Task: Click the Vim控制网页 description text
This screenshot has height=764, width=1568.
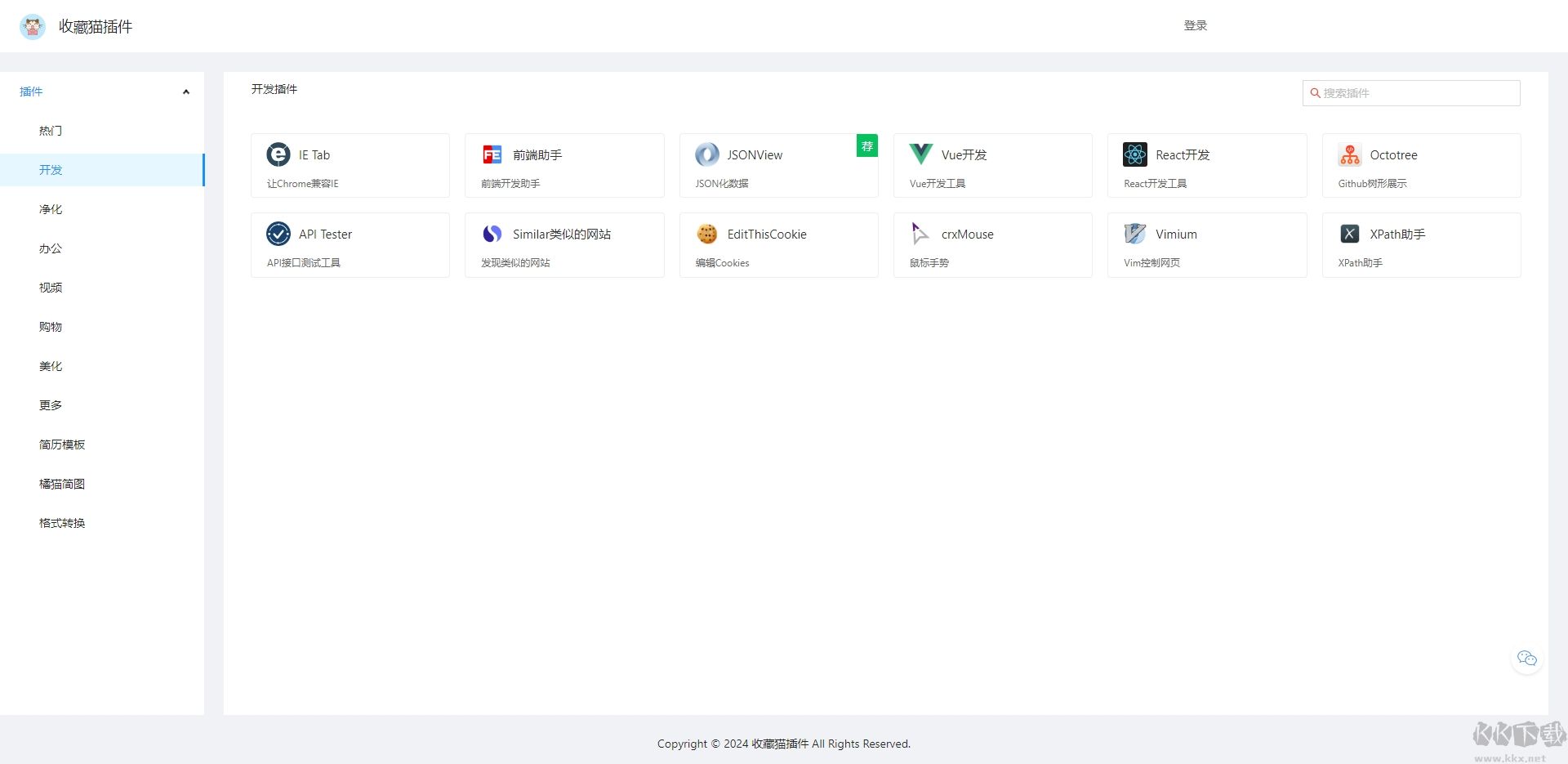Action: 1151,262
